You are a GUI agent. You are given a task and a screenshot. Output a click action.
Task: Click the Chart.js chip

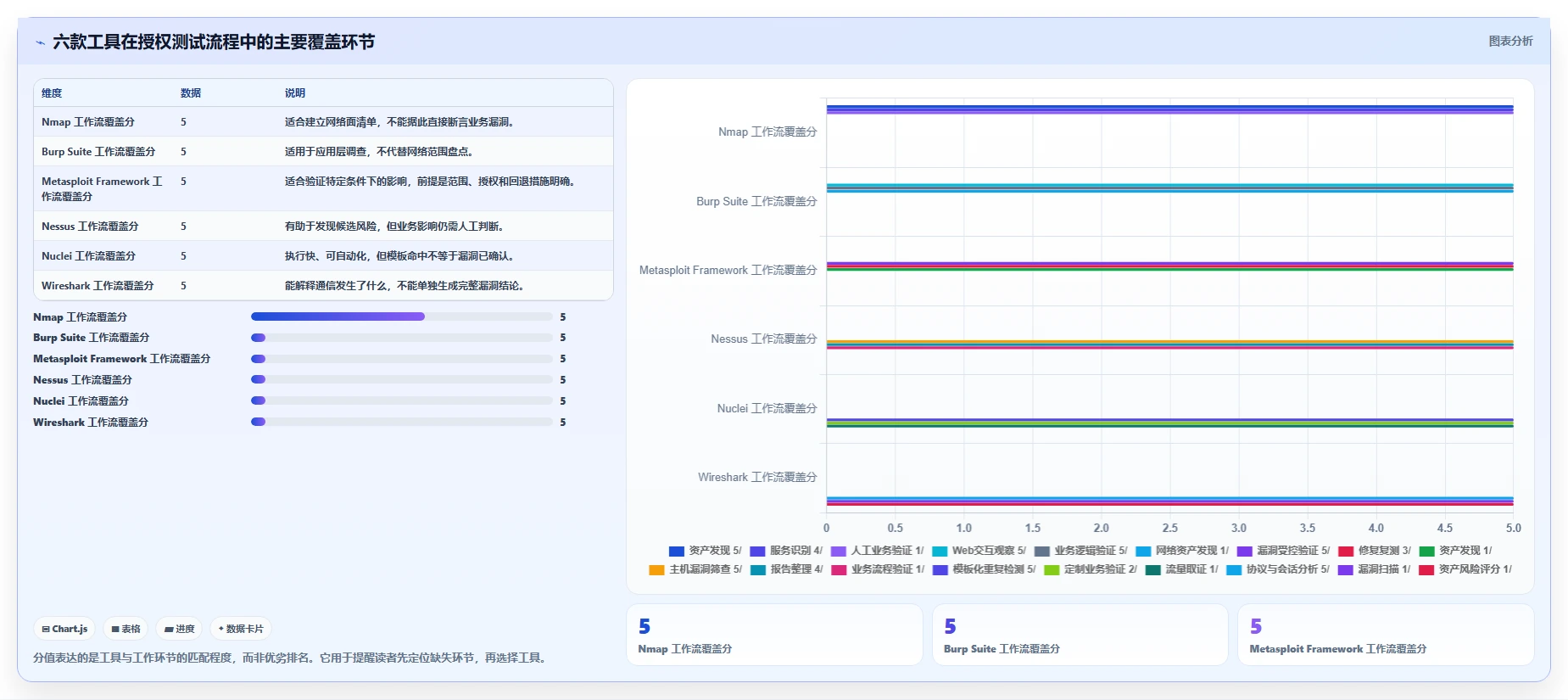(64, 629)
